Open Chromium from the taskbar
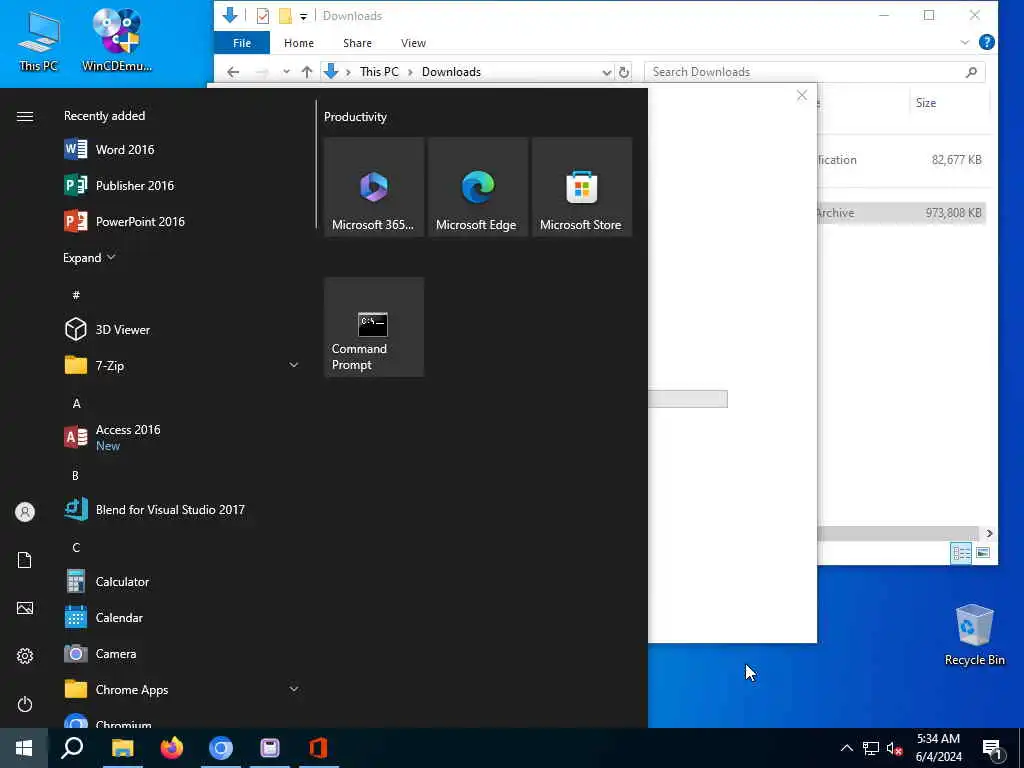 (x=221, y=748)
